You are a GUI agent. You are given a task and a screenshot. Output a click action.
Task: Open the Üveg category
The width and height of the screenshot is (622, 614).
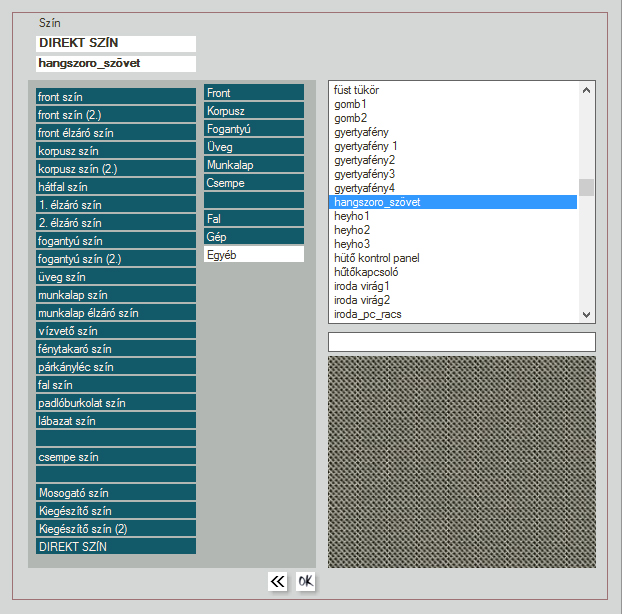(x=254, y=146)
